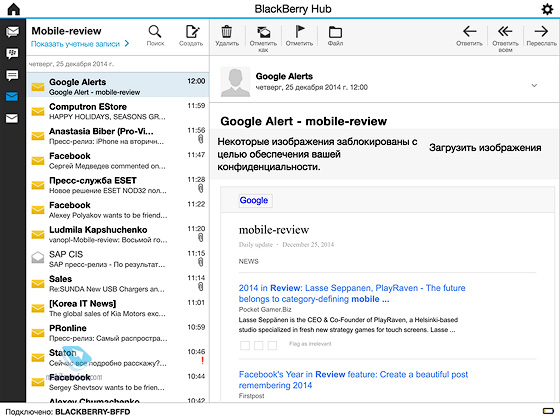
Task: Mark message as read/unread (Отметить как)
Action: pos(263,39)
